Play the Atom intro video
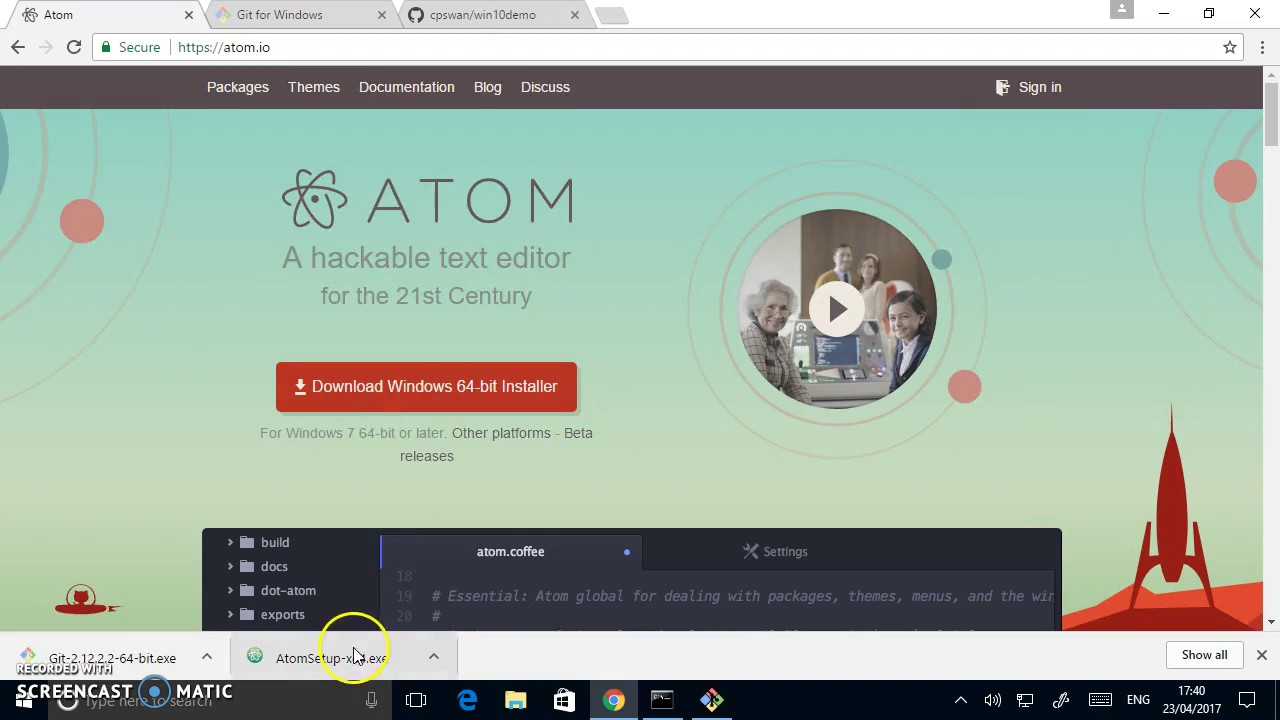Image resolution: width=1280 pixels, height=720 pixels. coord(838,309)
